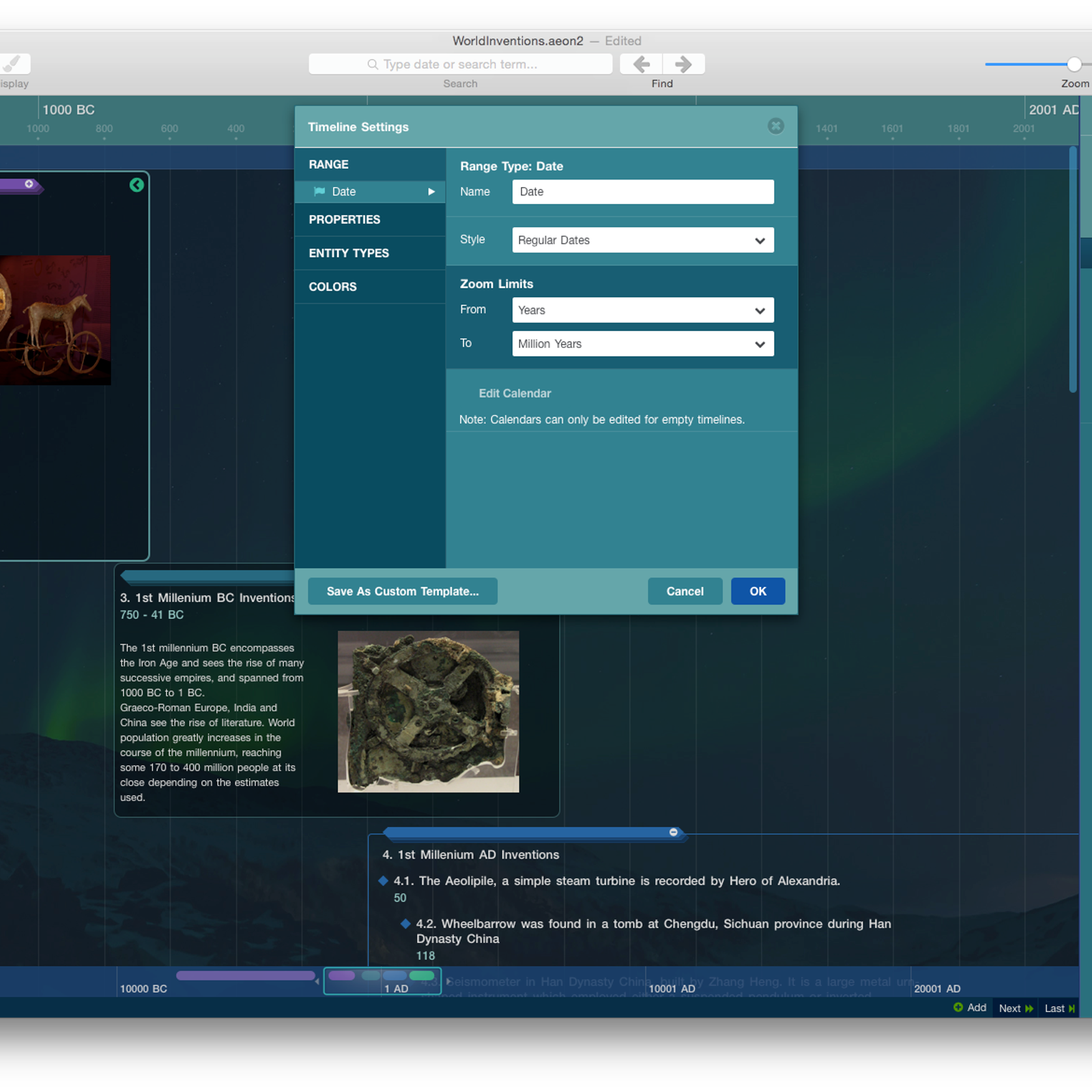Click the overview window at 1 AD
Screen dimensions: 1092x1092
click(x=382, y=981)
